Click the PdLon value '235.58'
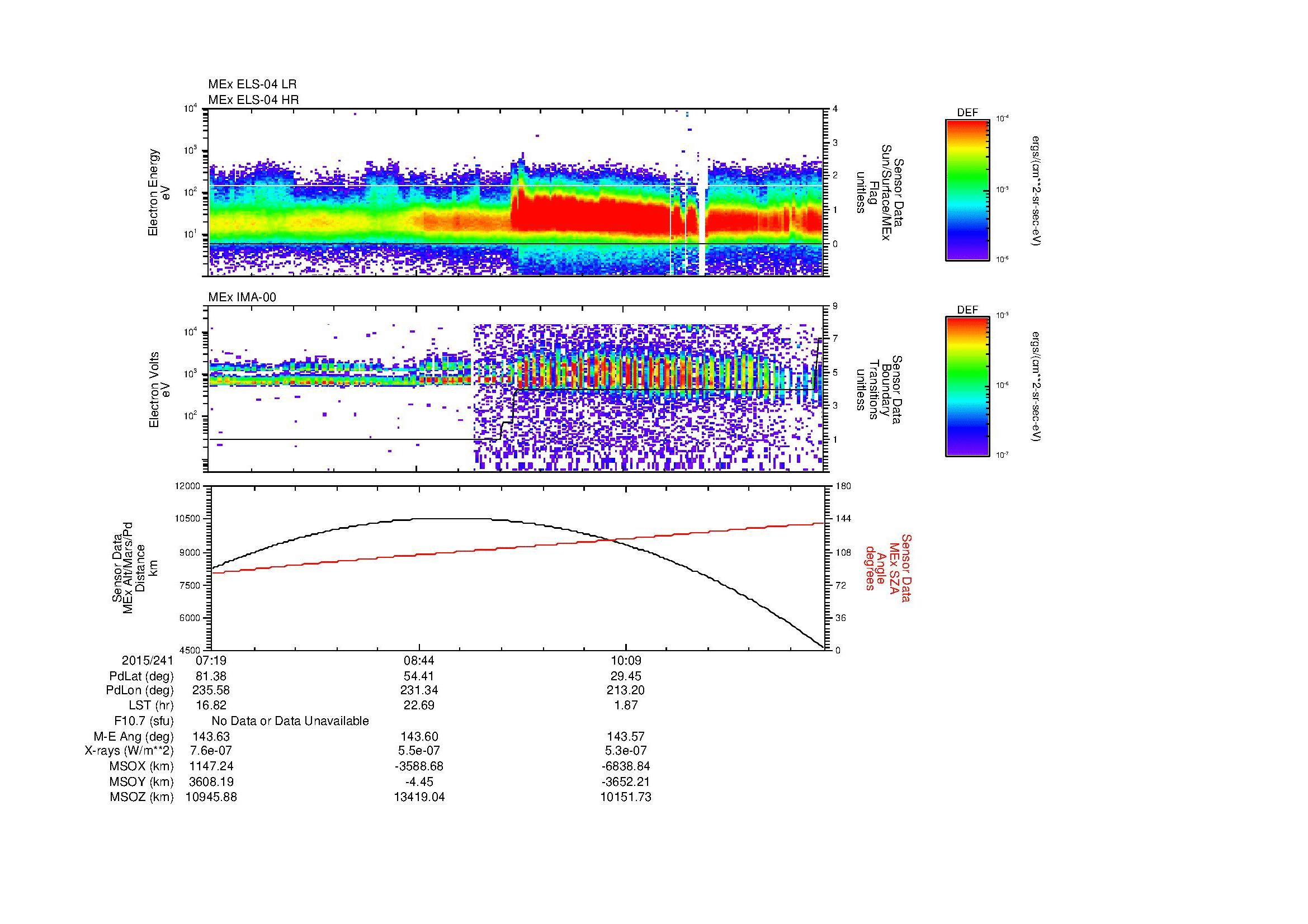This screenshot has height=924, width=1308. [211, 690]
